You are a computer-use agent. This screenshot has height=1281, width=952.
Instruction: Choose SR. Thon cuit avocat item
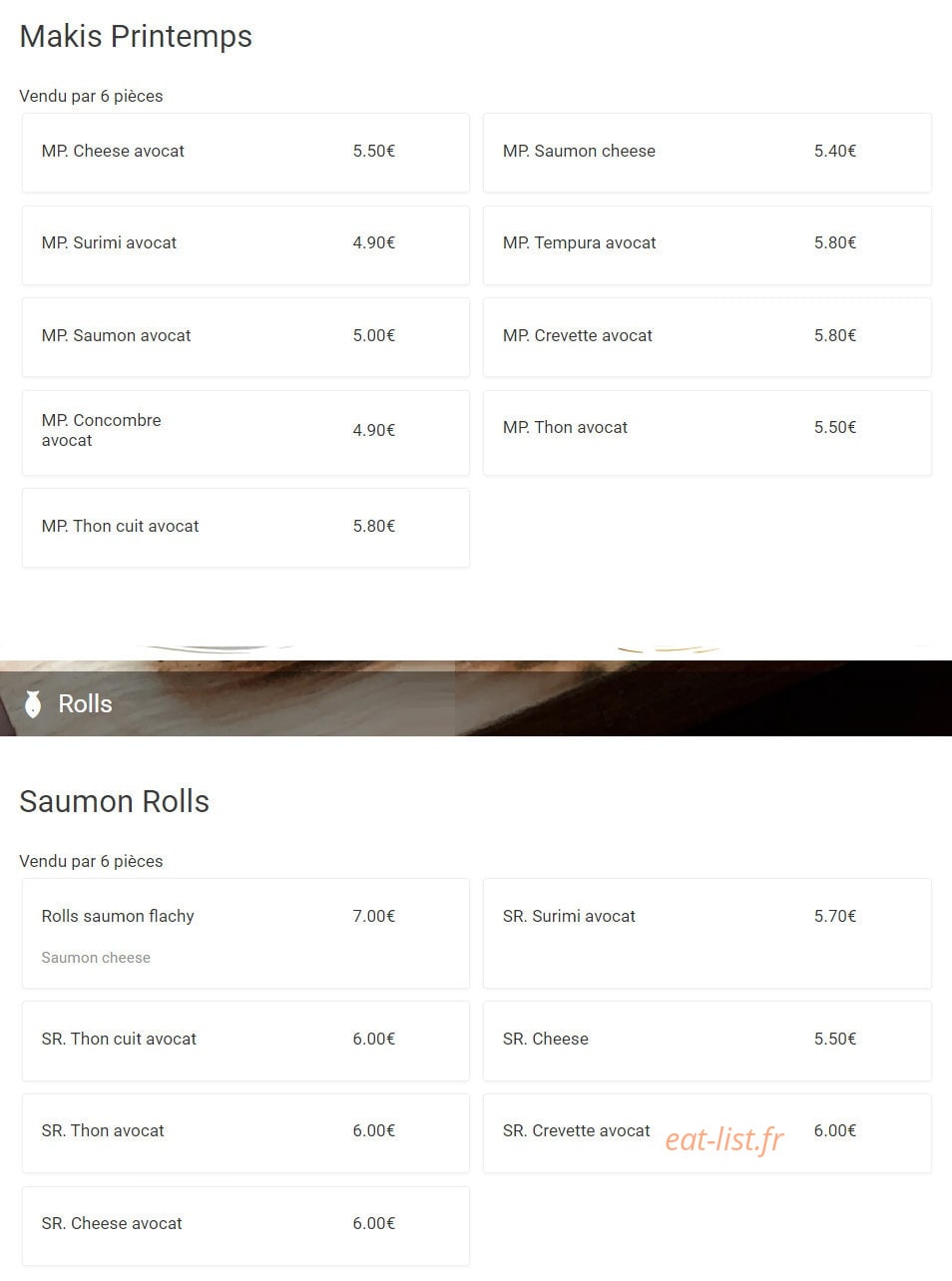(x=245, y=1041)
